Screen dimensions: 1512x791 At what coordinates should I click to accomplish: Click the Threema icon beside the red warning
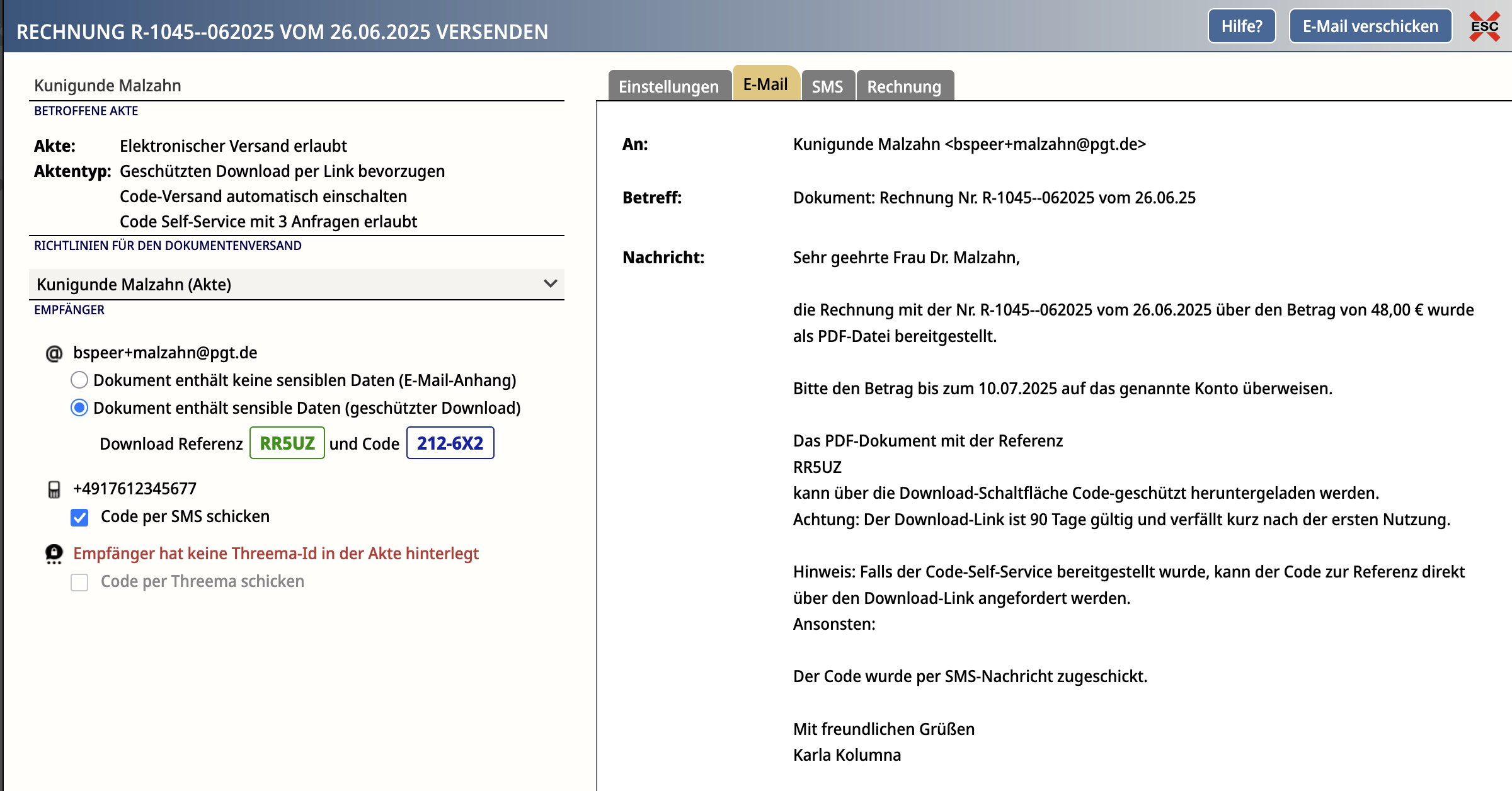pyautogui.click(x=54, y=554)
